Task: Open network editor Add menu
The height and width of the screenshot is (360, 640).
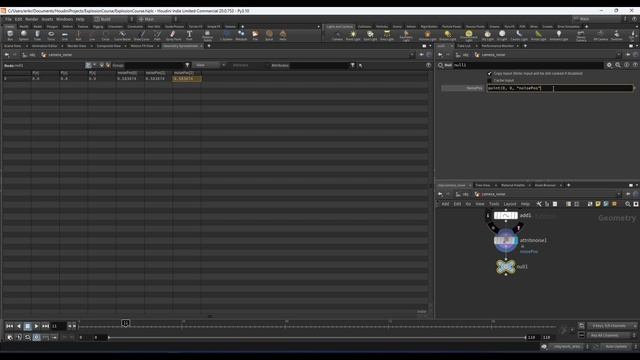Action: click(x=445, y=204)
